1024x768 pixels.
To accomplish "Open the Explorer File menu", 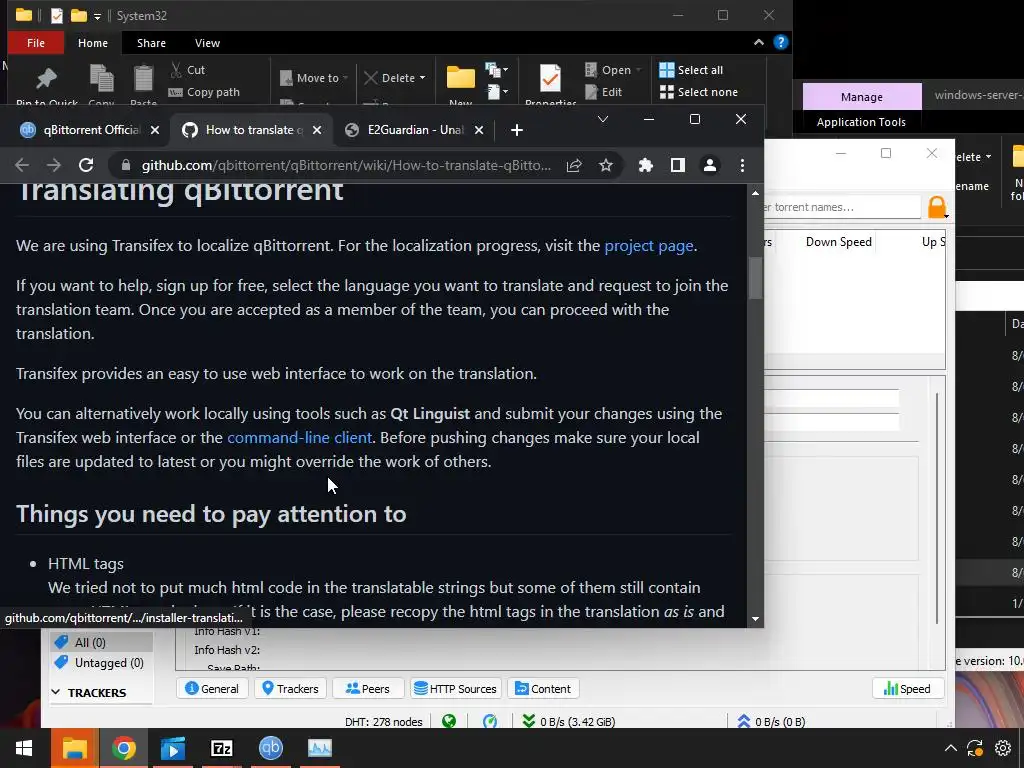I will [36, 43].
